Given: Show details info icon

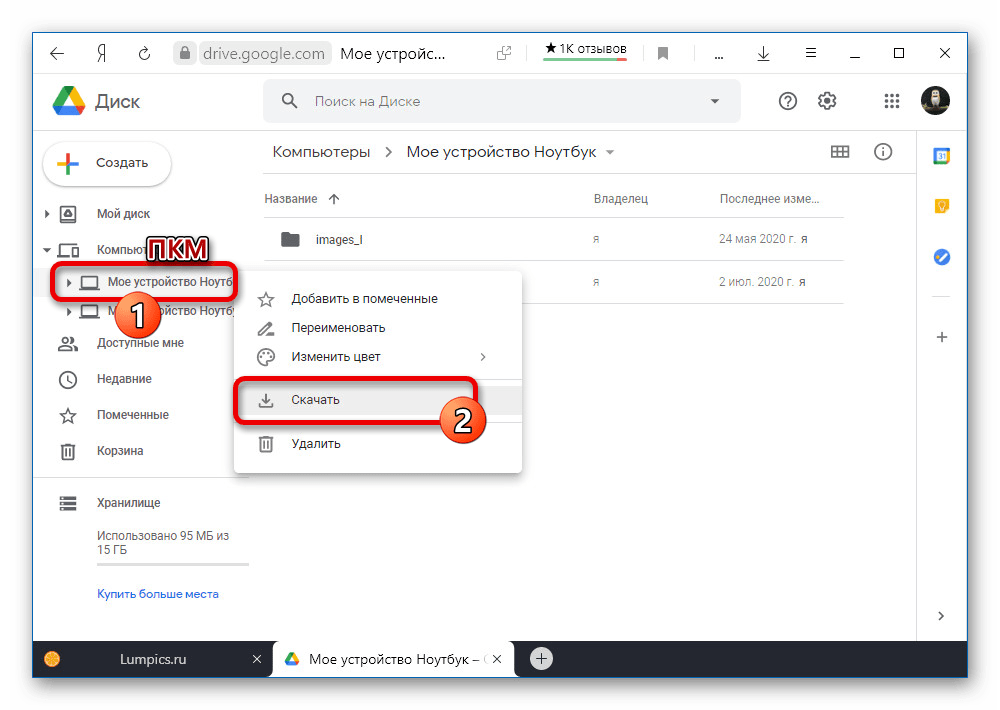Looking at the screenshot, I should tap(883, 152).
